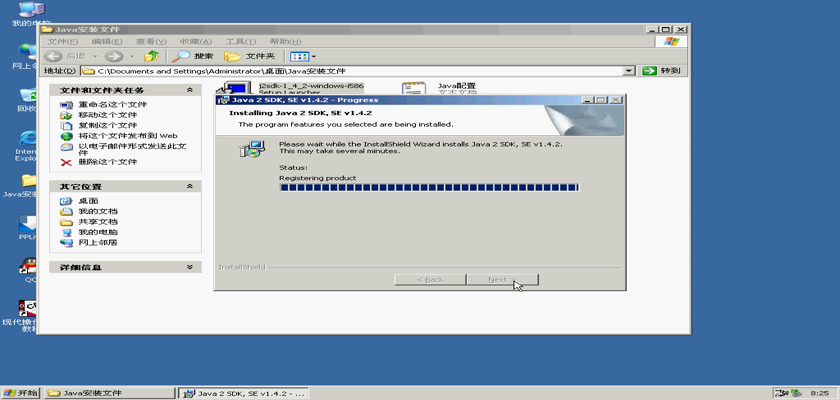
Task: Minimize the Java 2 SDK Progress dialog
Action: coord(588,100)
